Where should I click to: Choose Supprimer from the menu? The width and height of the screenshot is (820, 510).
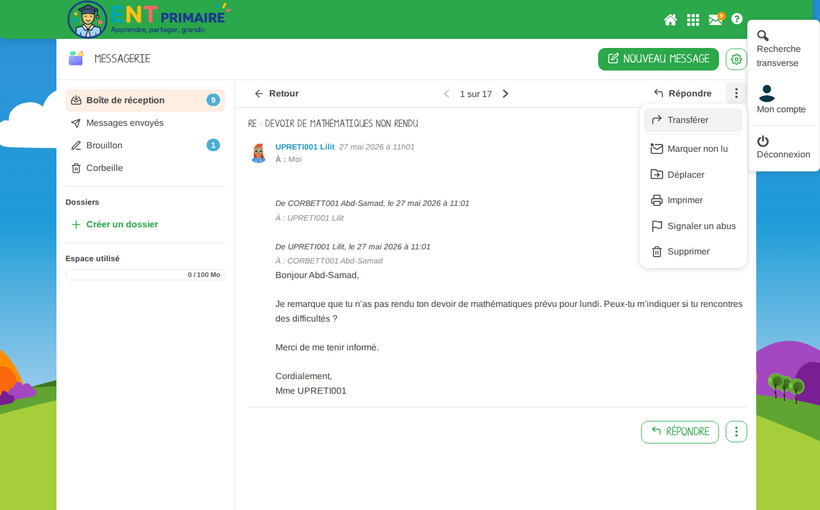pos(693,252)
